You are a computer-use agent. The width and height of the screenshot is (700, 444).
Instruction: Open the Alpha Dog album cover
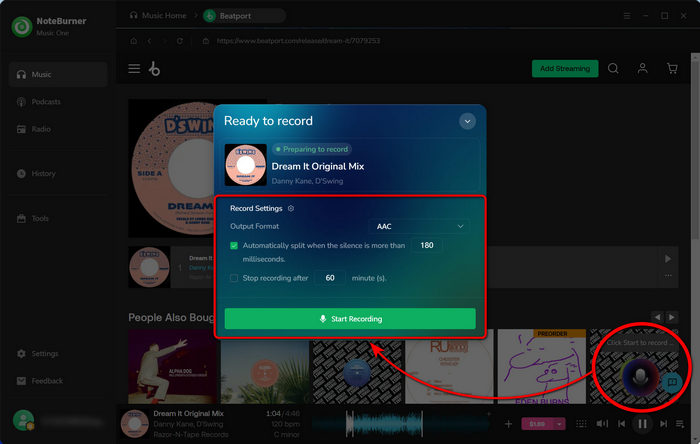pos(172,367)
